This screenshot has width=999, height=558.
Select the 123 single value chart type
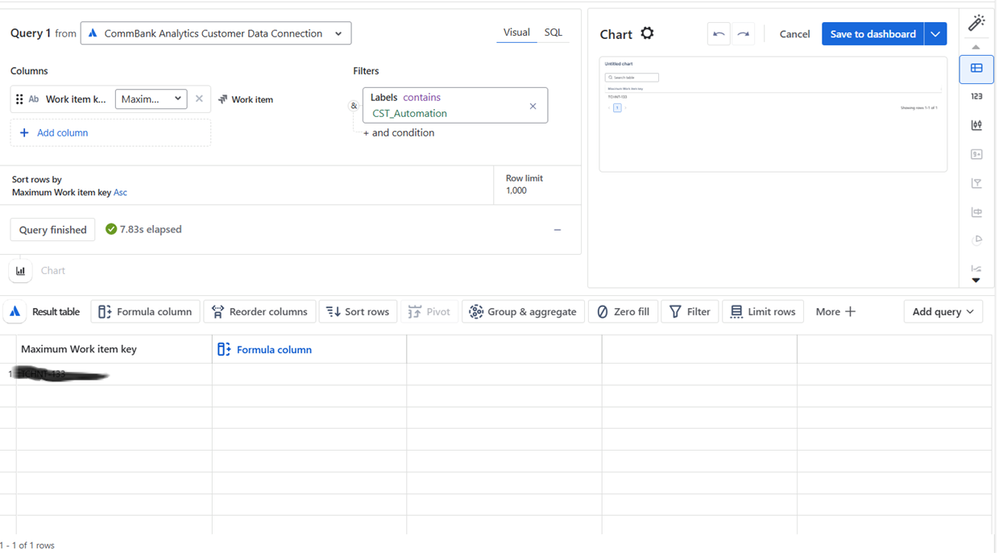[x=976, y=96]
